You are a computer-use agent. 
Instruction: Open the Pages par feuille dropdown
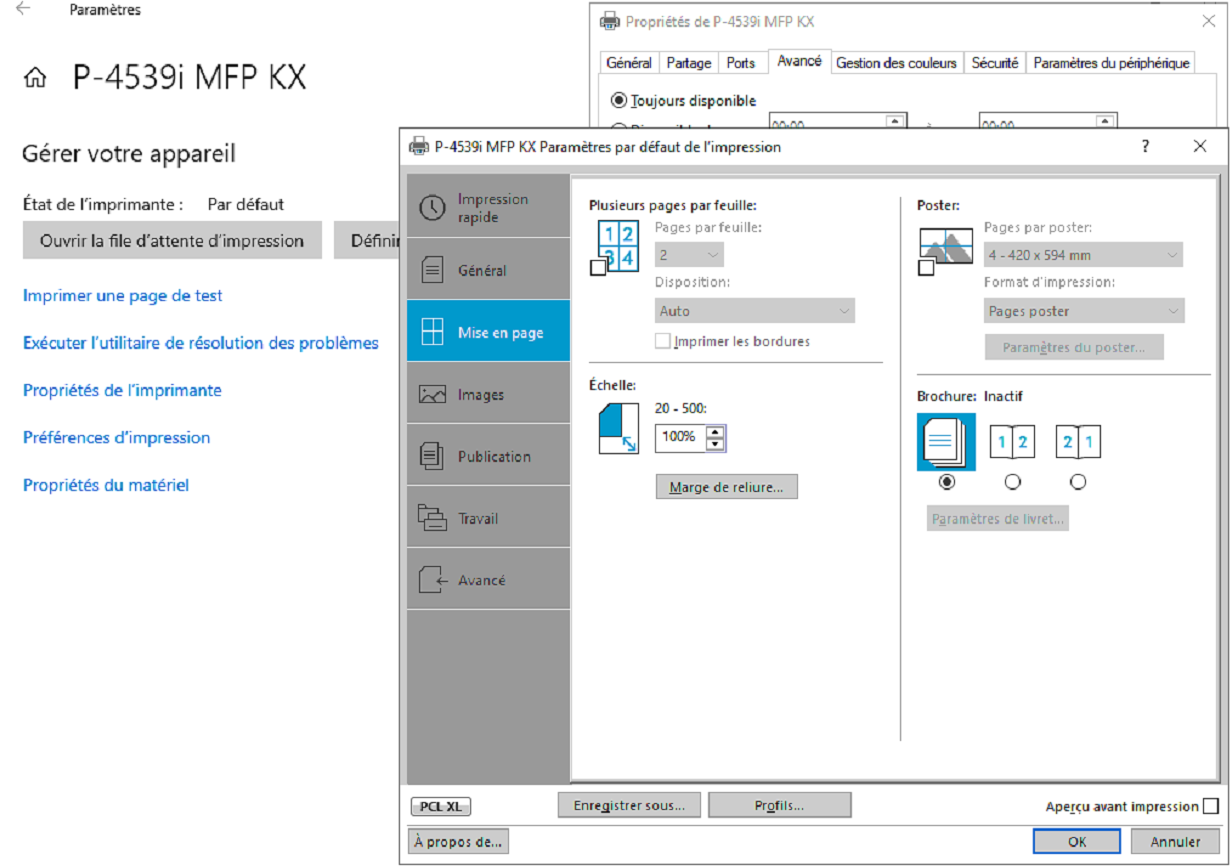click(688, 255)
